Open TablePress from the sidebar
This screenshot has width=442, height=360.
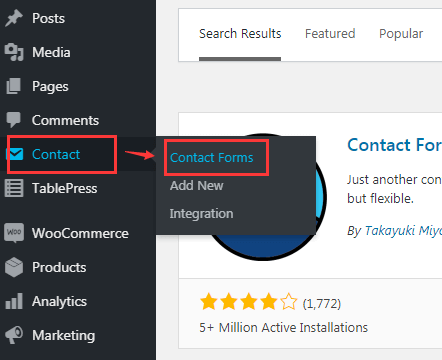tap(65, 188)
